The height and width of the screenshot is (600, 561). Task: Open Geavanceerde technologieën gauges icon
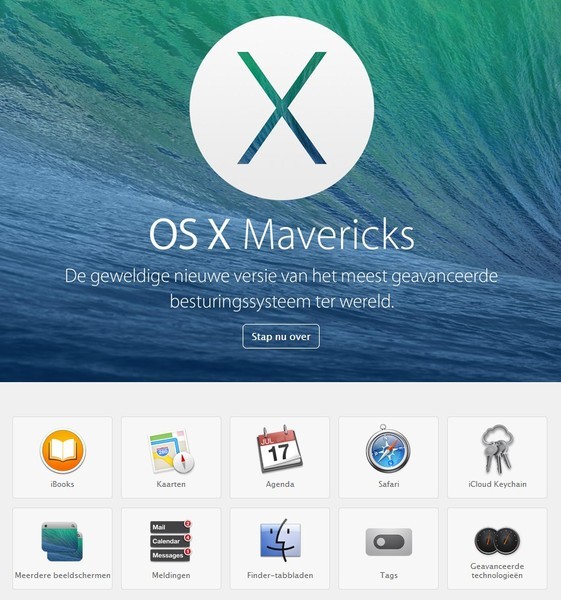click(497, 541)
